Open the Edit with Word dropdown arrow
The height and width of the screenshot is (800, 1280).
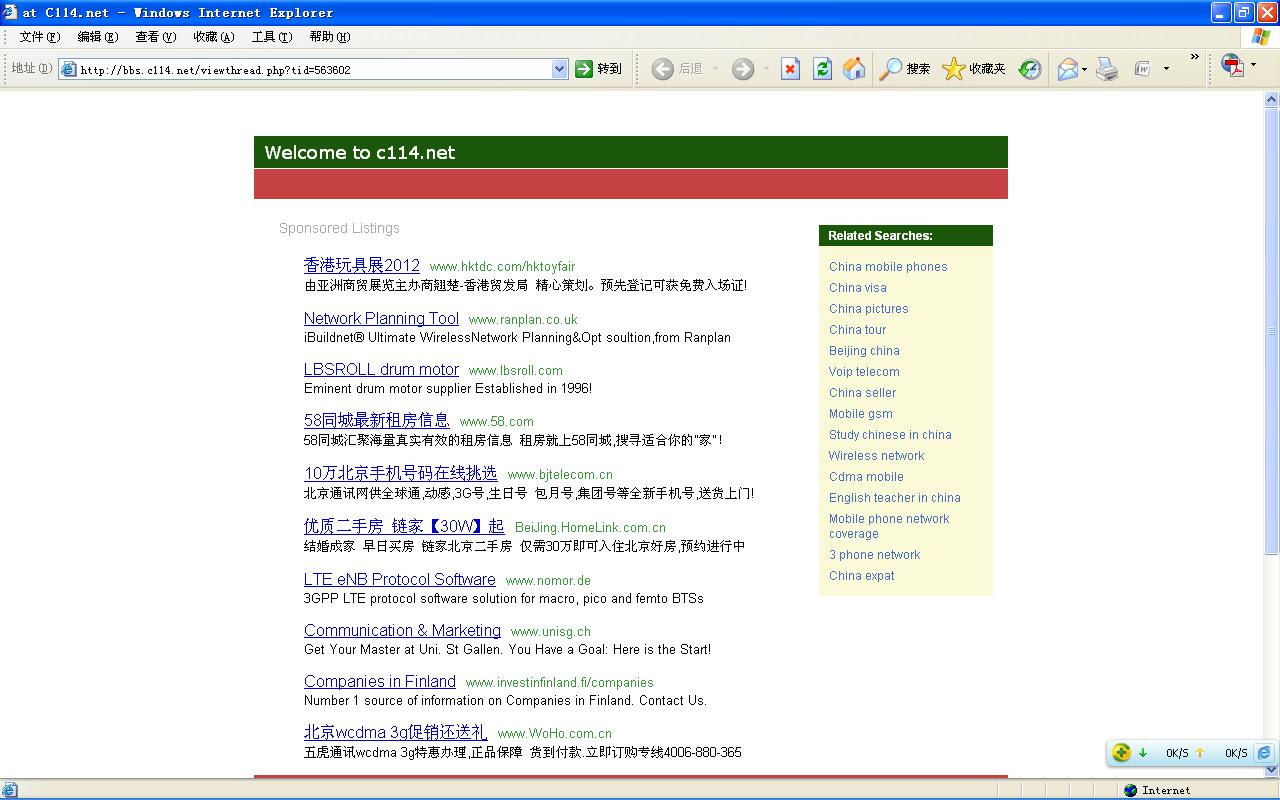(x=1166, y=69)
